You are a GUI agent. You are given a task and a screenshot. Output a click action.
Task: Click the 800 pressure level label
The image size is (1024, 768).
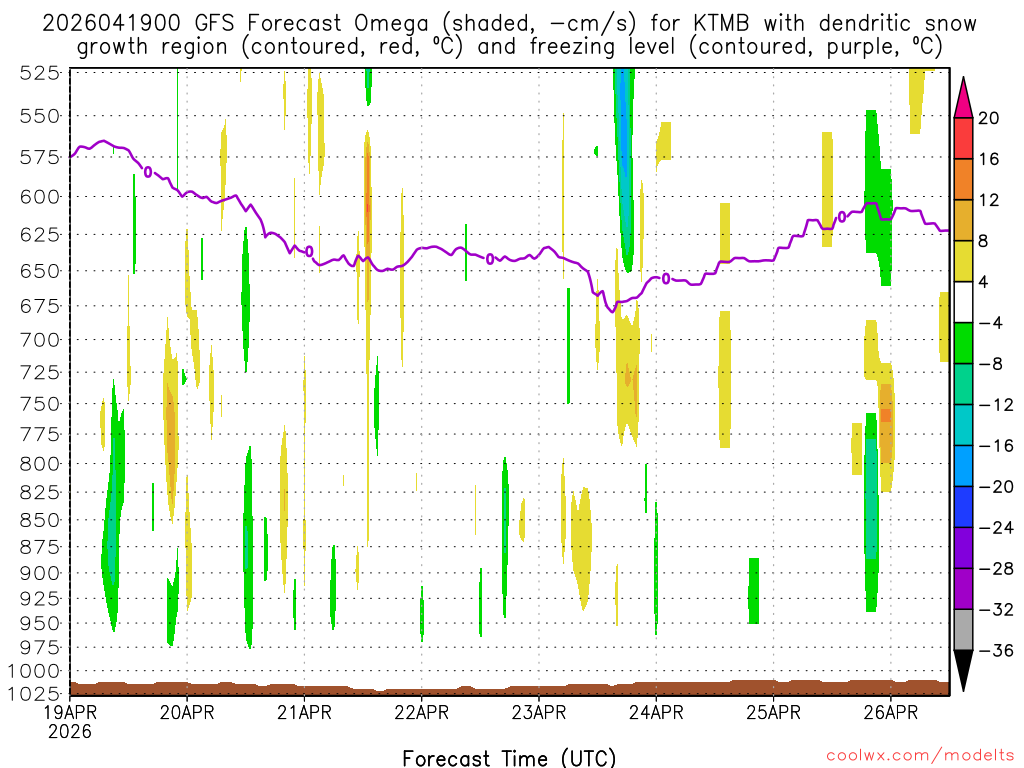(x=40, y=464)
